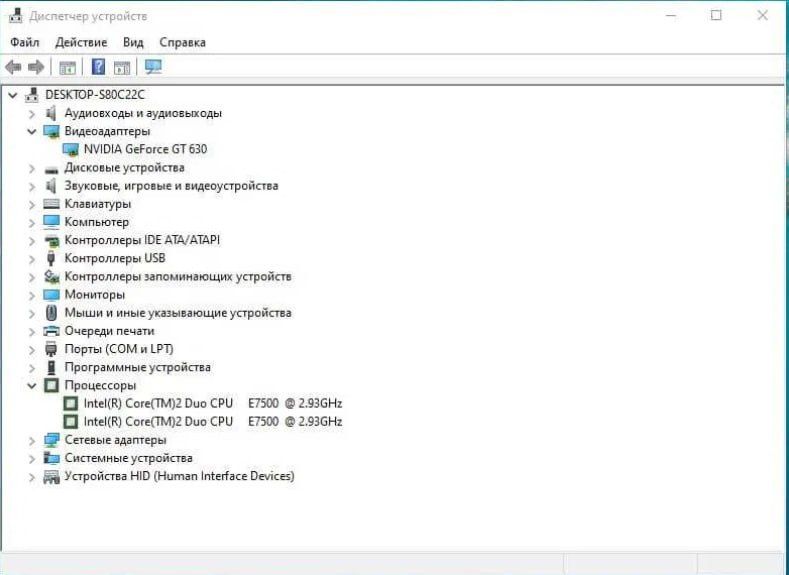Expand Устройства HID category

tap(32, 477)
